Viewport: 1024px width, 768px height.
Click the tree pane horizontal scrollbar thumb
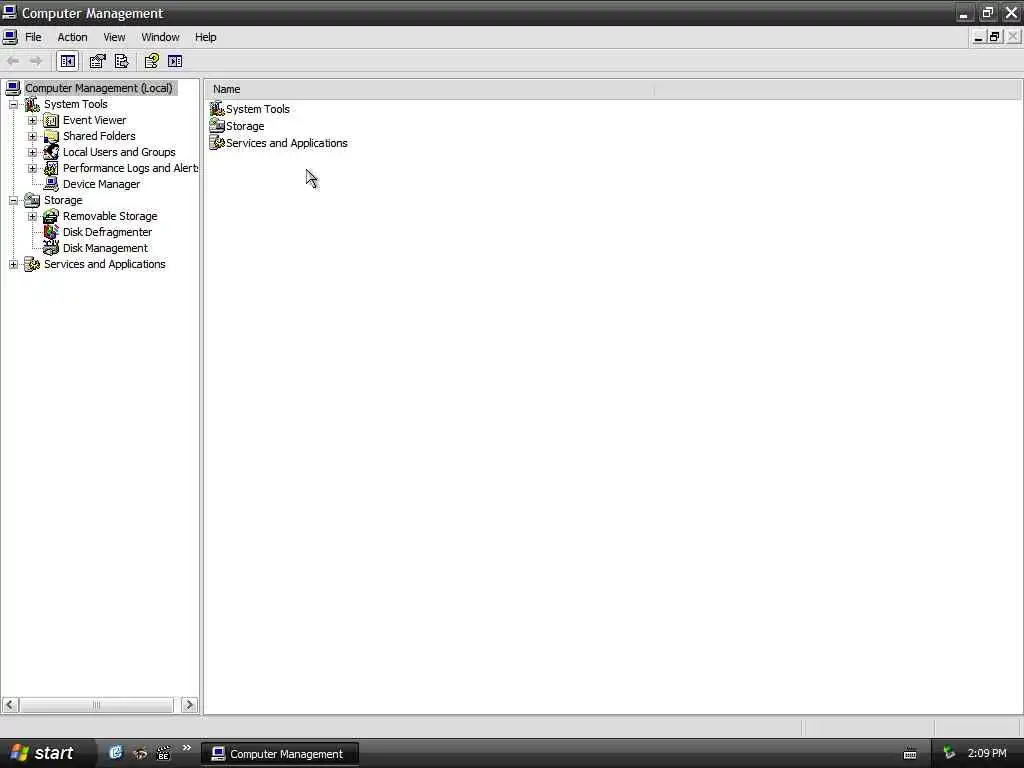(97, 705)
